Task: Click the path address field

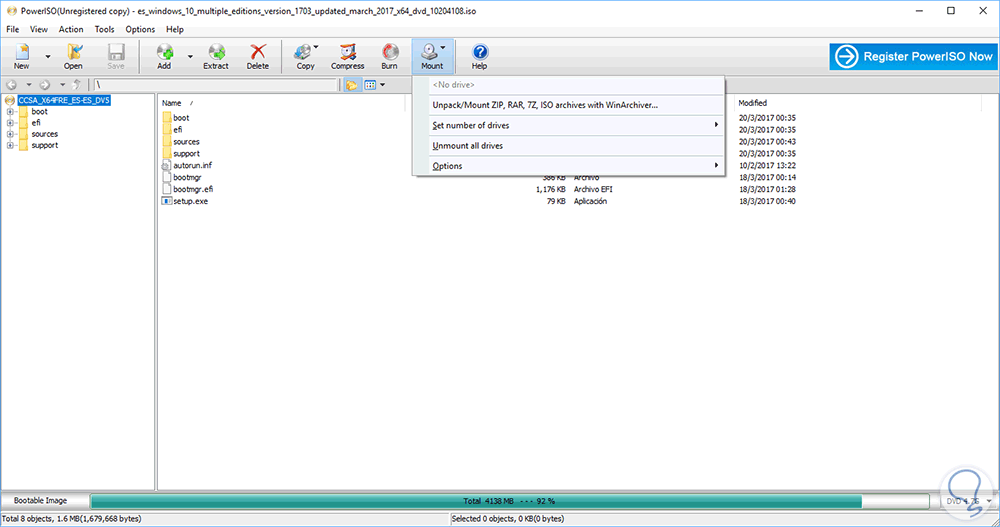Action: (x=215, y=85)
